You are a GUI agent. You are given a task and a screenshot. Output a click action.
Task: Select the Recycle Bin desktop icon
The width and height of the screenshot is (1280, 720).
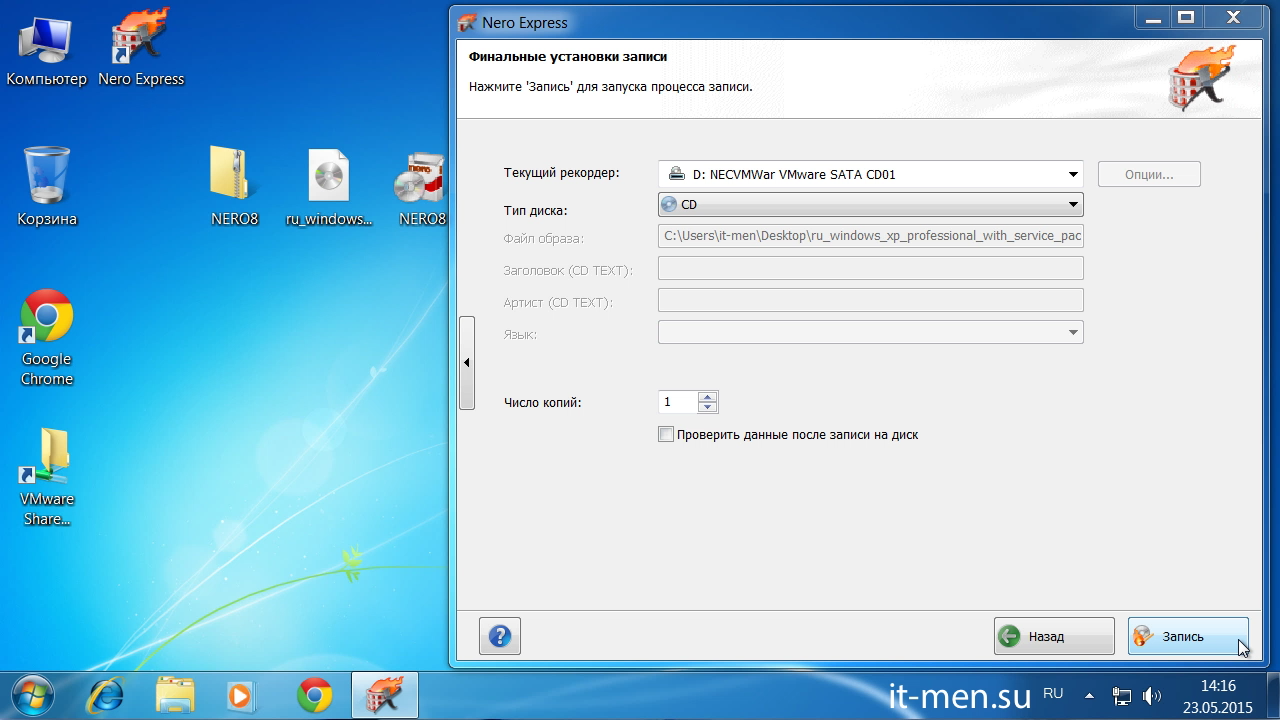47,187
